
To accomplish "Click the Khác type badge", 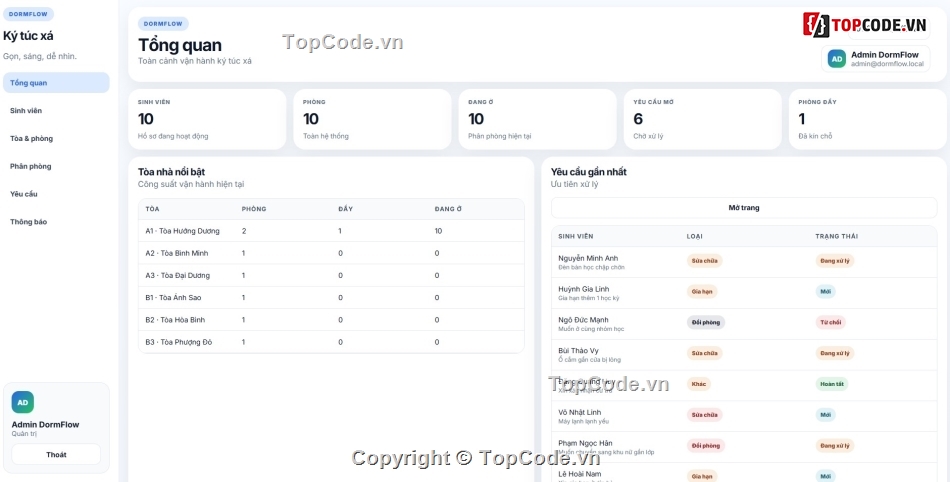I will pos(699,384).
